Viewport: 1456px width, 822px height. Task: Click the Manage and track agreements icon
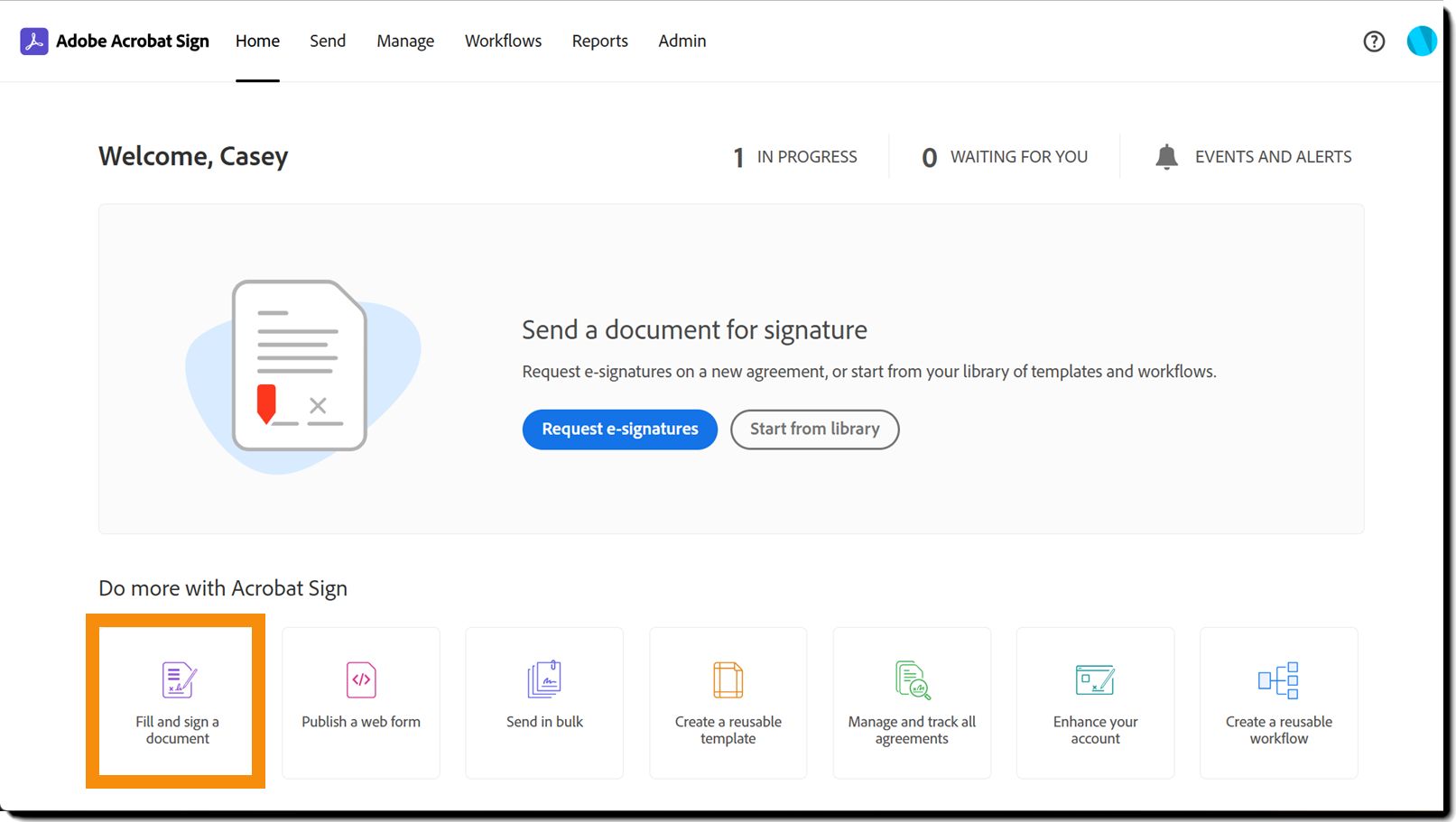coord(913,680)
